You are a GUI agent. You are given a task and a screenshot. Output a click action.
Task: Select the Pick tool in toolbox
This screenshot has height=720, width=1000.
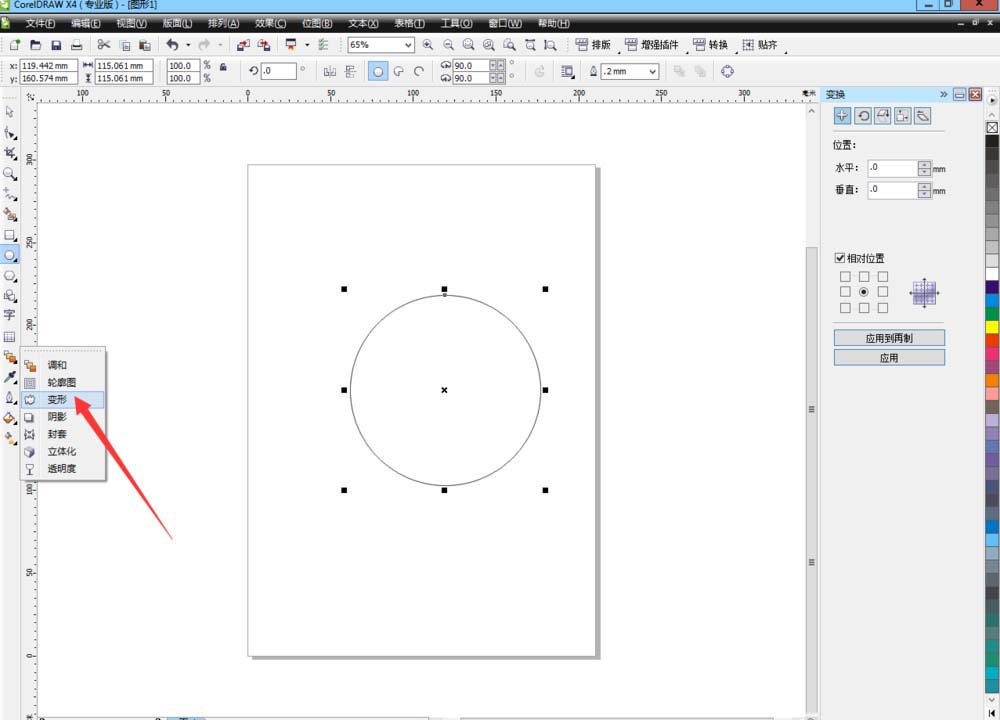[x=10, y=112]
